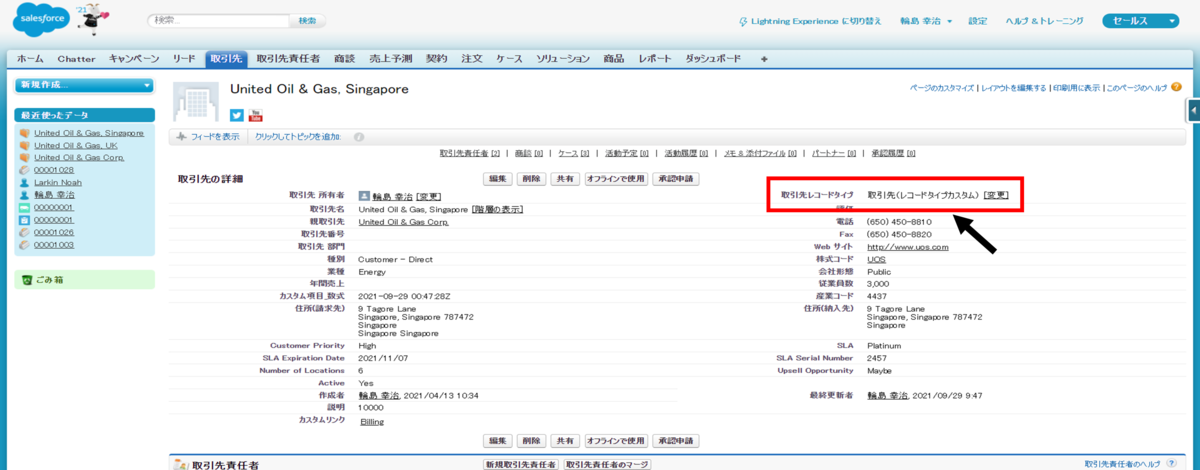Go to the ホーム tab
Screen dimensions: 1200x470
click(30, 59)
